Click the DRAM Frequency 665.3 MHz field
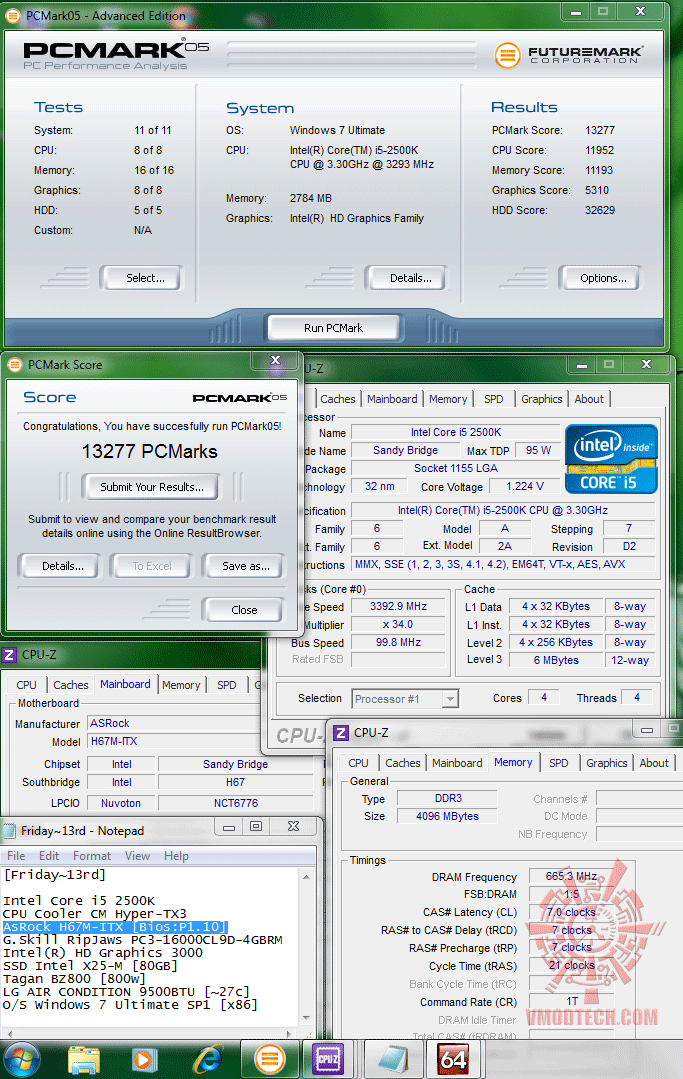 (x=571, y=876)
